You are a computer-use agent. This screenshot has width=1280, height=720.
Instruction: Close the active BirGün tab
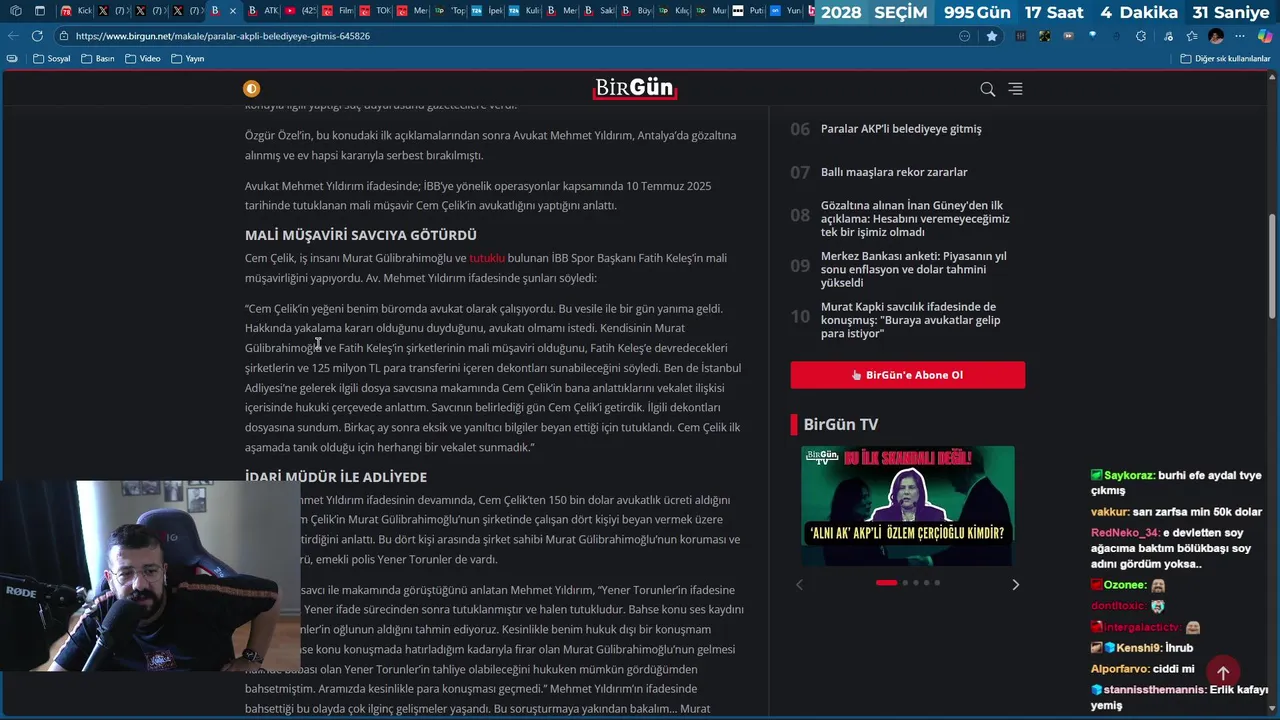coord(233,11)
